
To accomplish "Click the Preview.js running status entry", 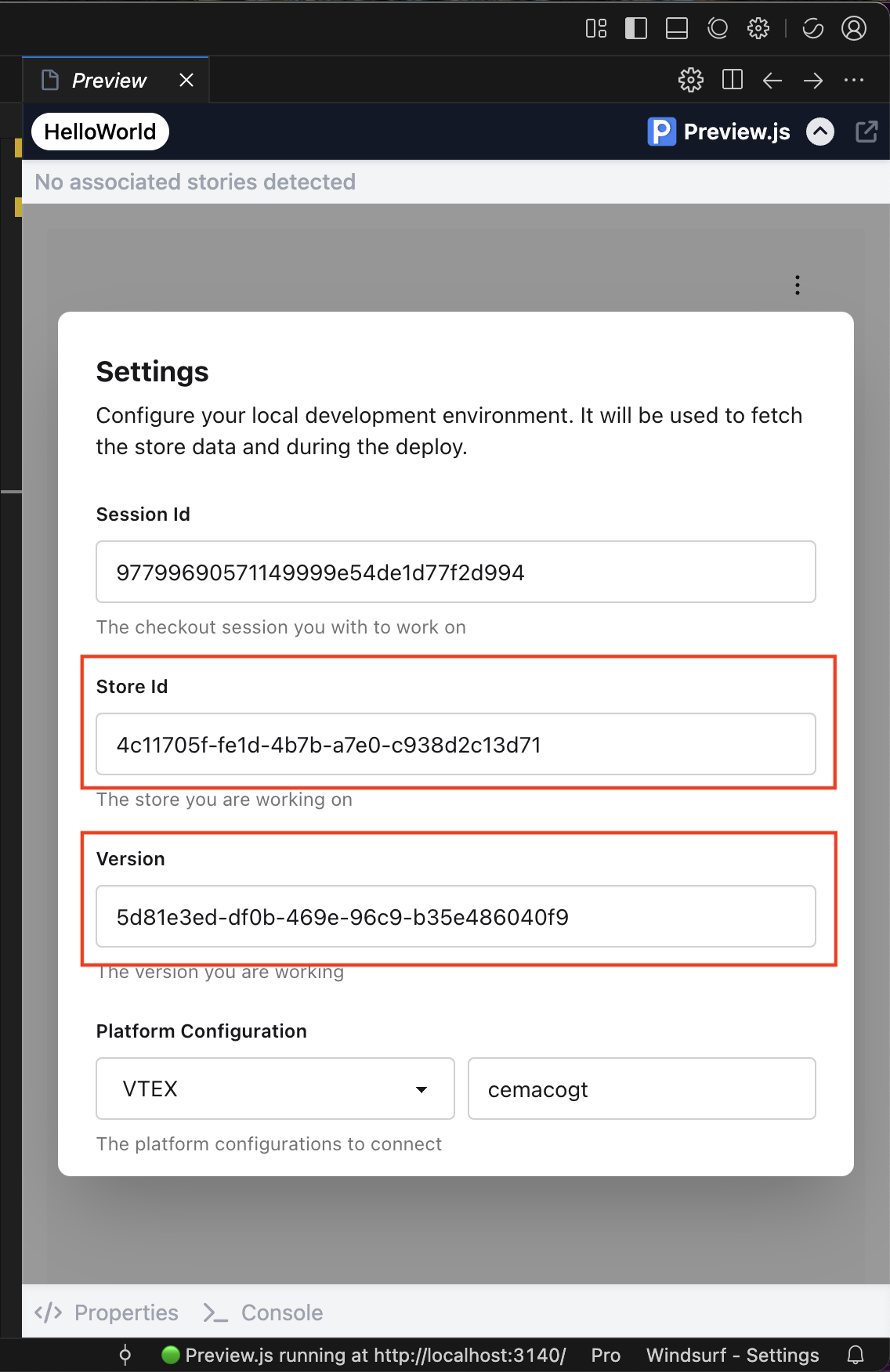I will click(x=364, y=1355).
